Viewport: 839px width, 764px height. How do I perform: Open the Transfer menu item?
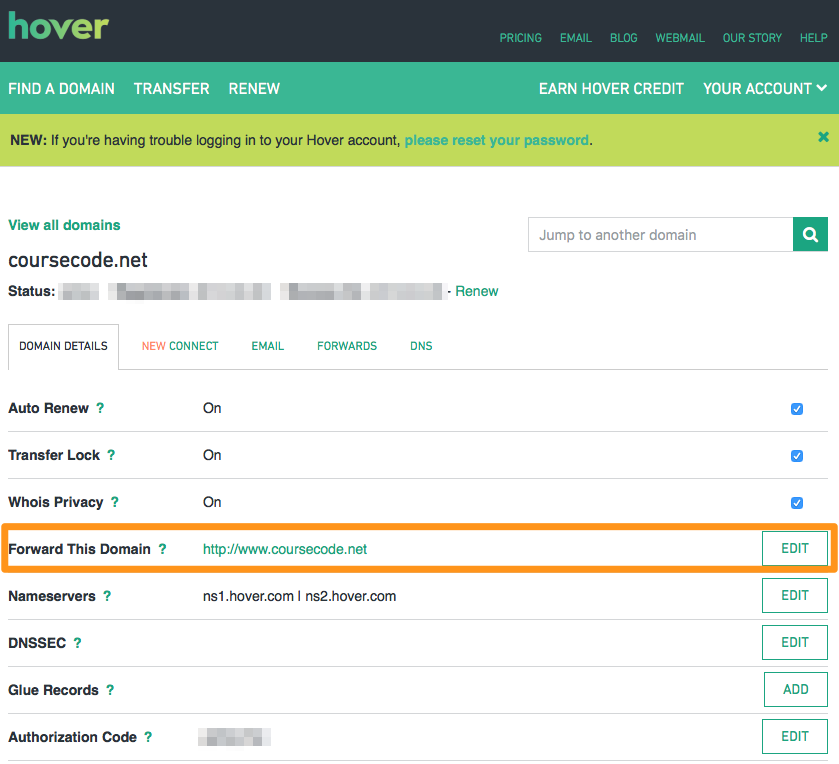click(171, 88)
